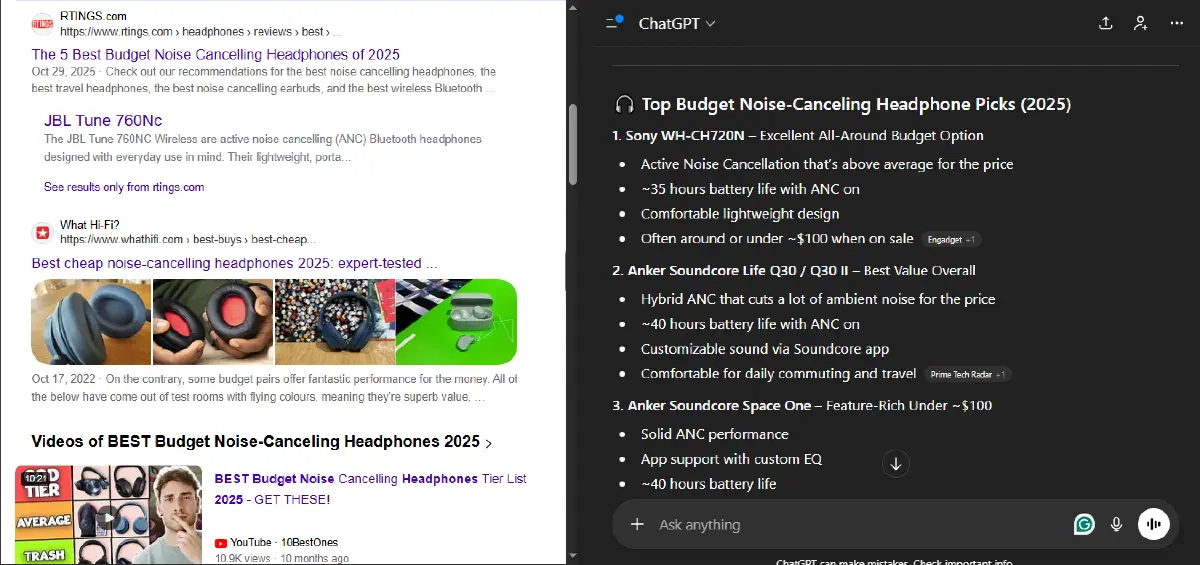This screenshot has height=565, width=1200.
Task: Click 'Anker Soundcore Life Q30 / Q30 II' heading
Action: coord(746,270)
